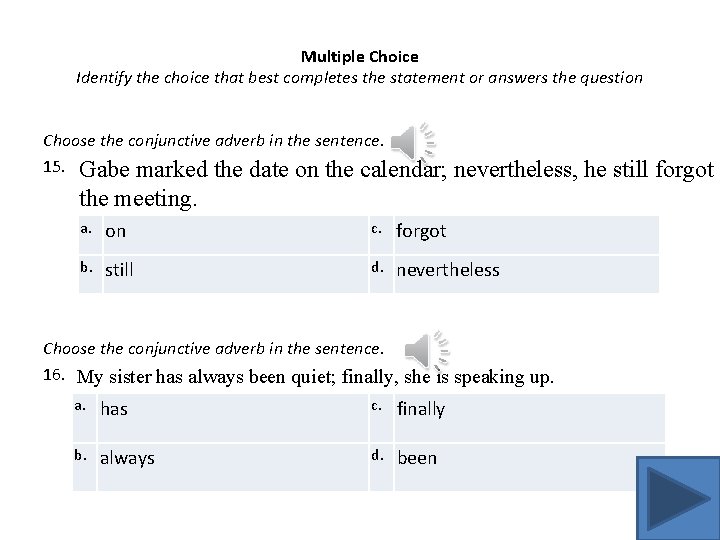Choose 'nevertheless' option in question 15
The height and width of the screenshot is (540, 720).
tap(448, 270)
